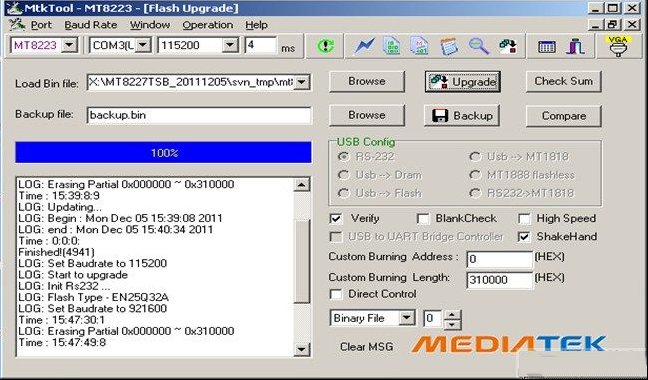648x380 pixels.
Task: Toggle the USB to UART Bridge Controller checkbox
Action: pos(336,237)
